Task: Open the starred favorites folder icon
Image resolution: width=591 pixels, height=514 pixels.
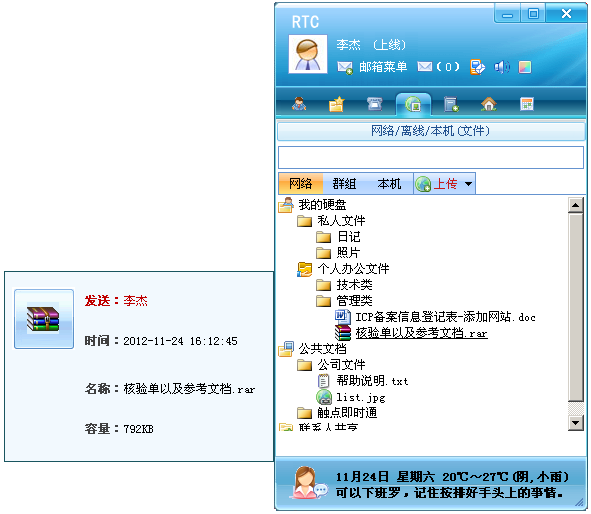Action: (337, 104)
